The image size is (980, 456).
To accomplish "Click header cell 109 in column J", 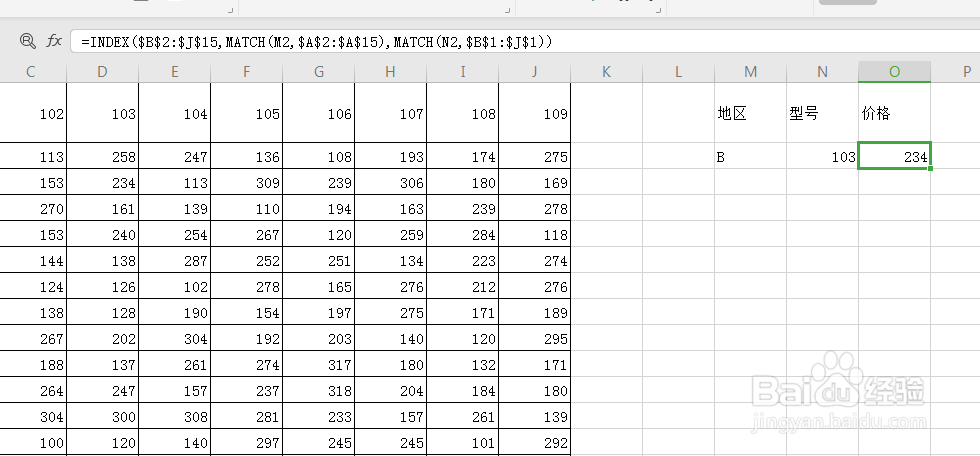I will click(x=534, y=113).
